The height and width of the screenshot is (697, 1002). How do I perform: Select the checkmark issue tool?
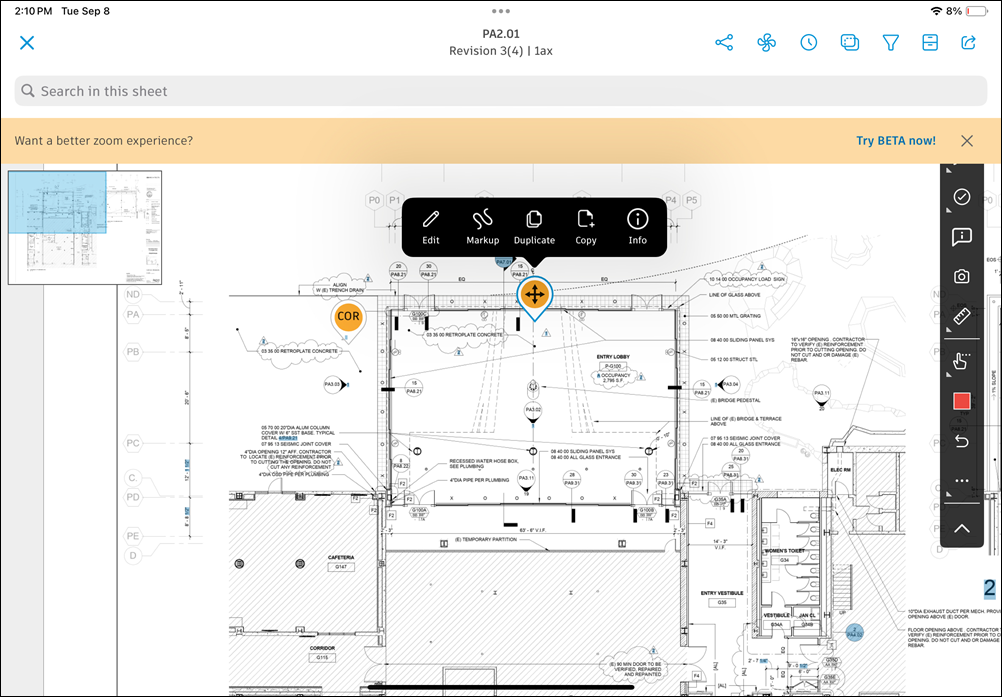[961, 197]
